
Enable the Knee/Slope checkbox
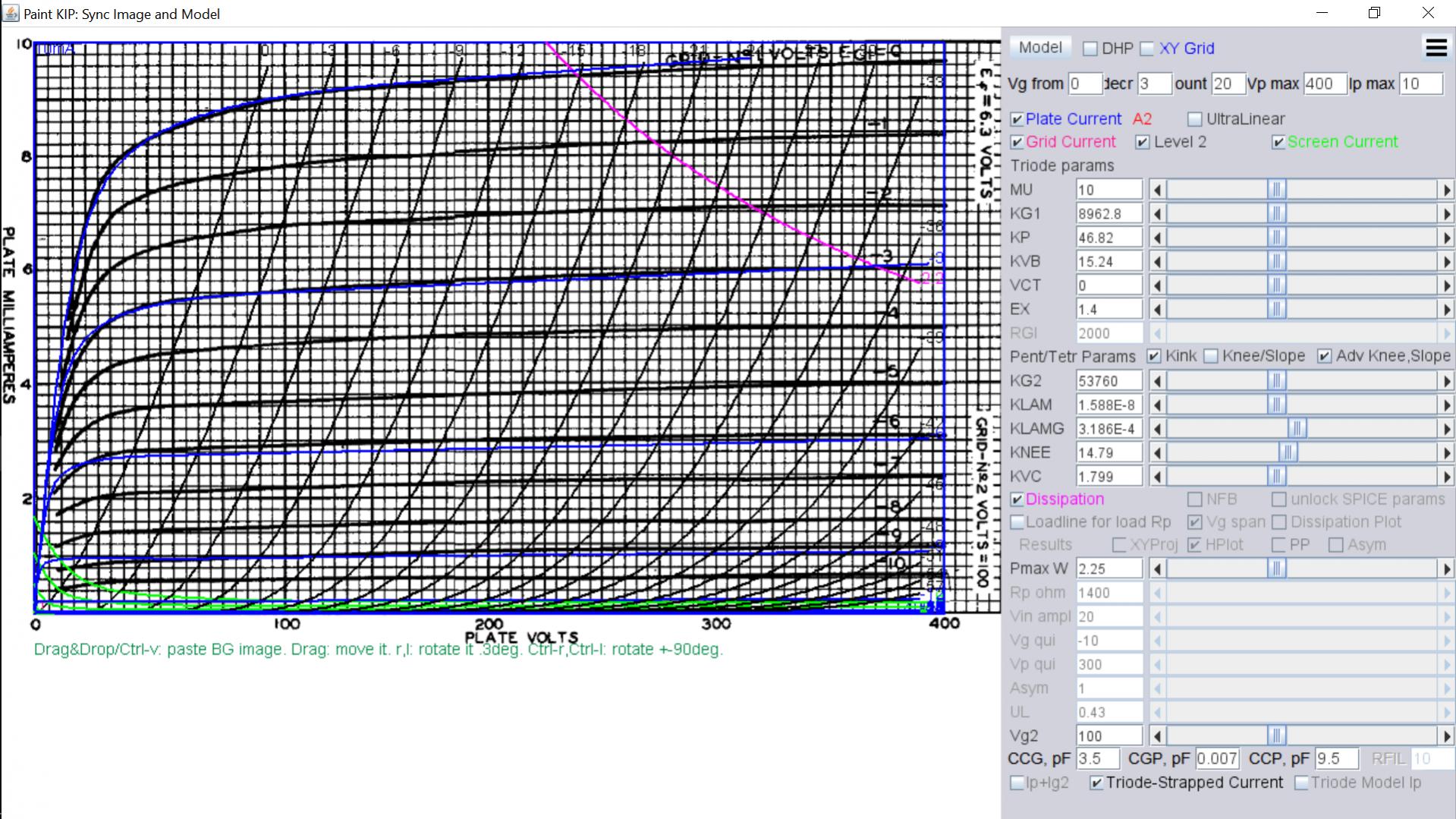coord(1211,356)
